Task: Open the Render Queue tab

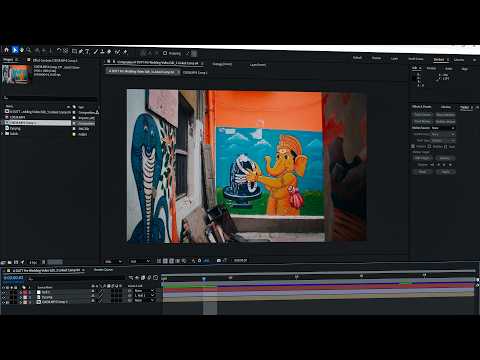Action: coord(103,270)
